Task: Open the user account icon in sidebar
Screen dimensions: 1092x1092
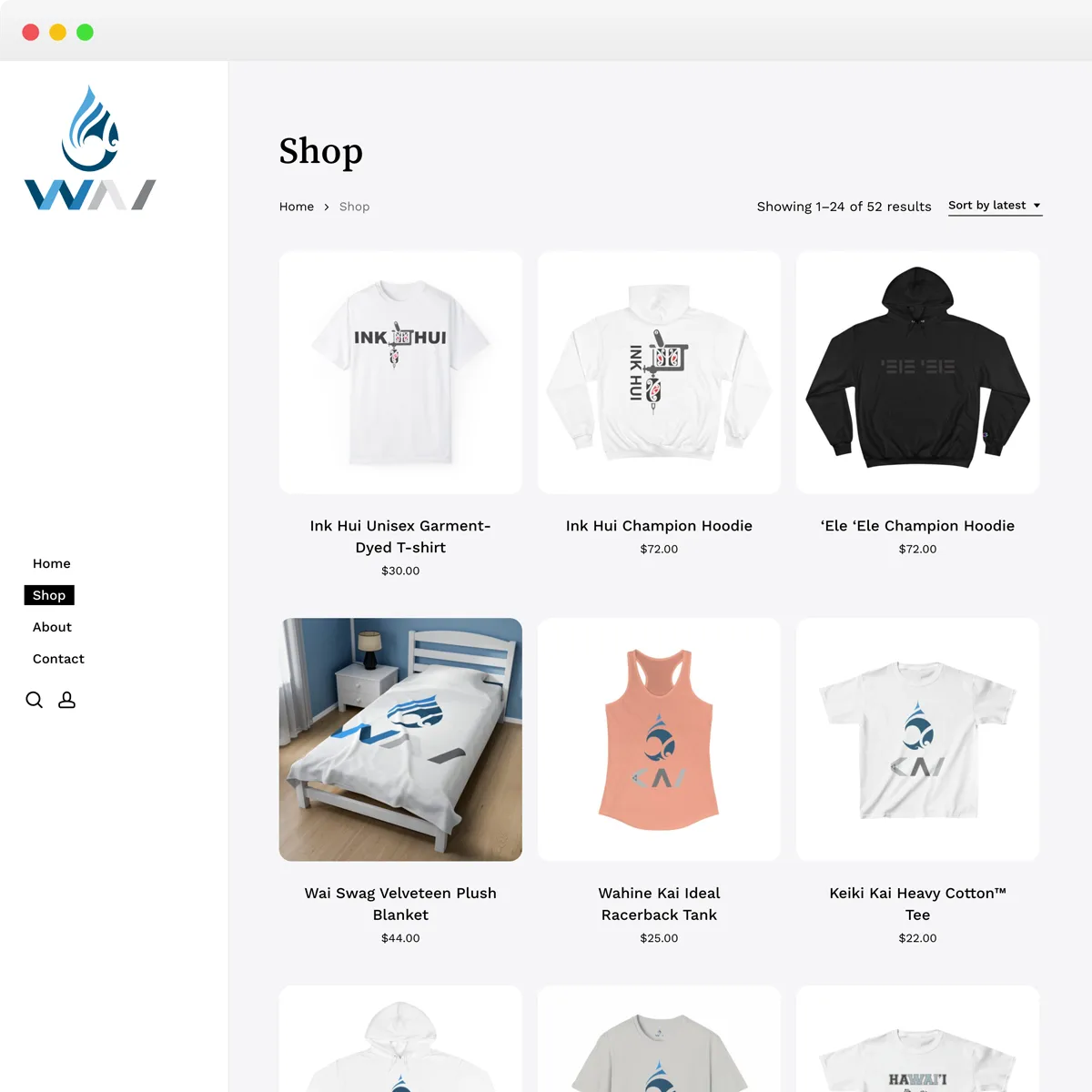Action: (x=67, y=700)
